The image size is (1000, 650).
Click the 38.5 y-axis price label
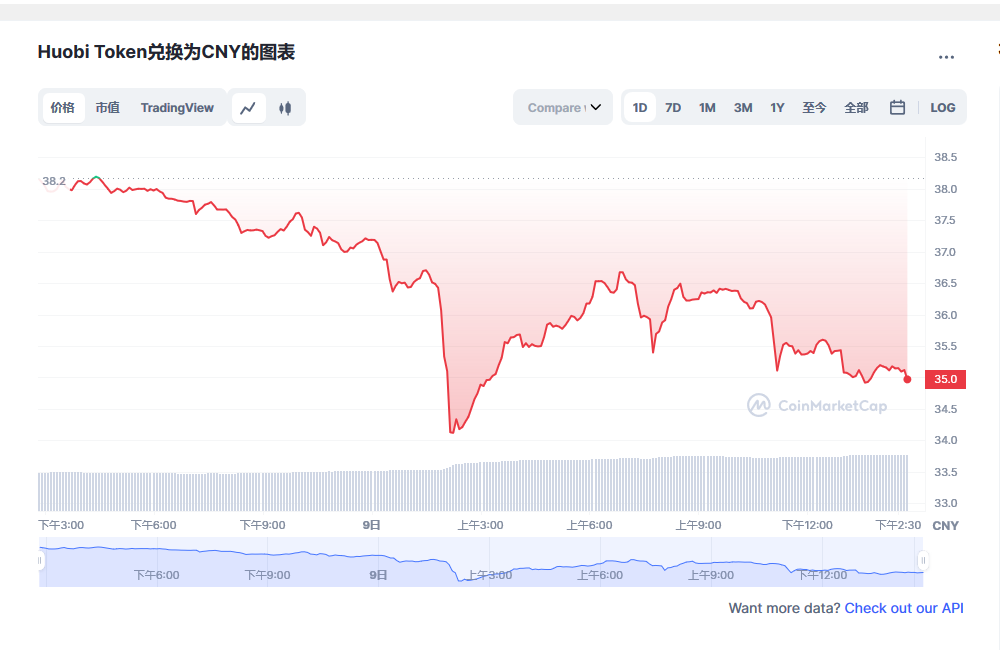tap(945, 157)
